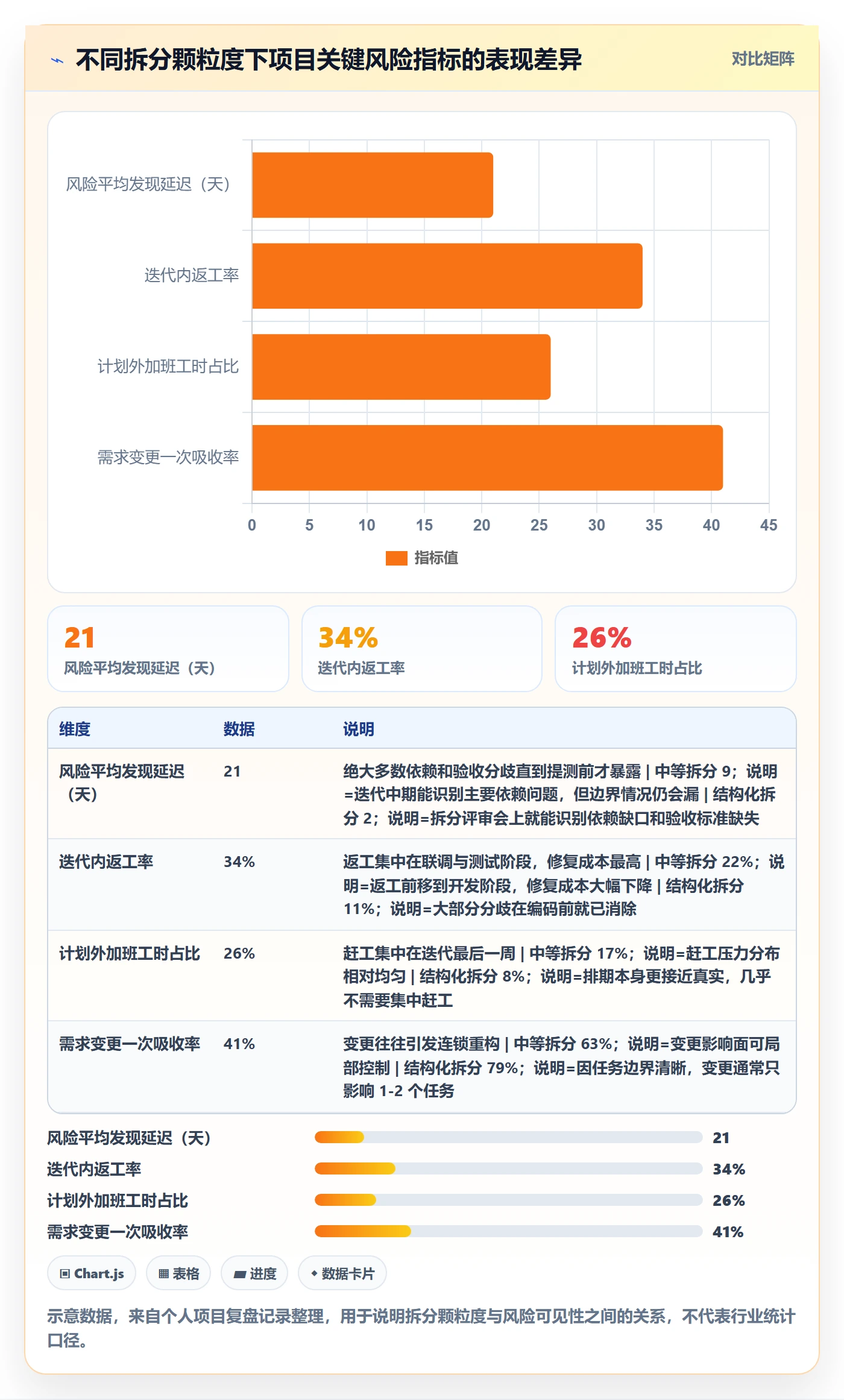Click the 风险平均发现延迟 progress bar
Viewport: 844px width, 1400px height.
click(x=508, y=1137)
